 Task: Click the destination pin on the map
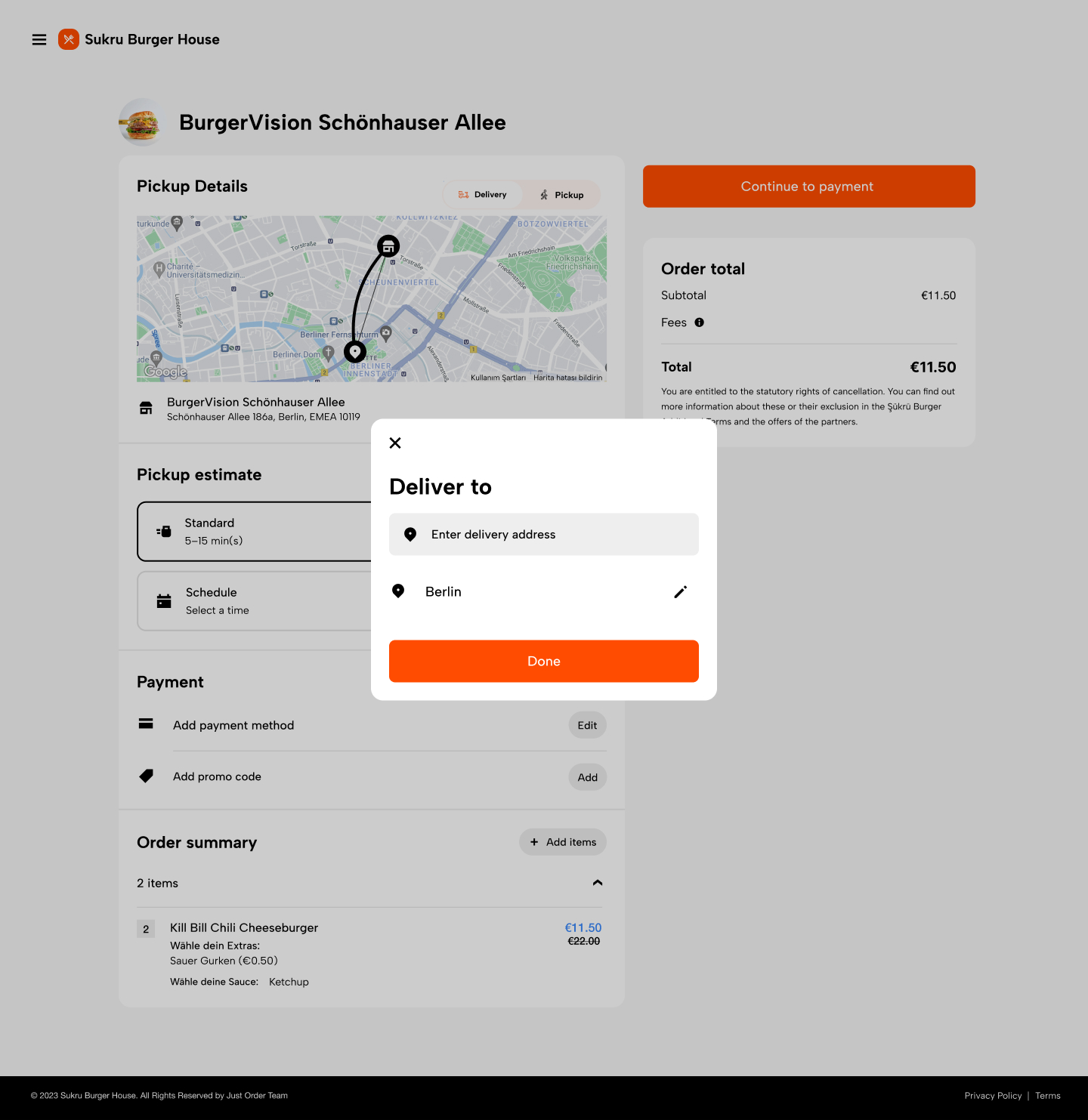(x=355, y=352)
